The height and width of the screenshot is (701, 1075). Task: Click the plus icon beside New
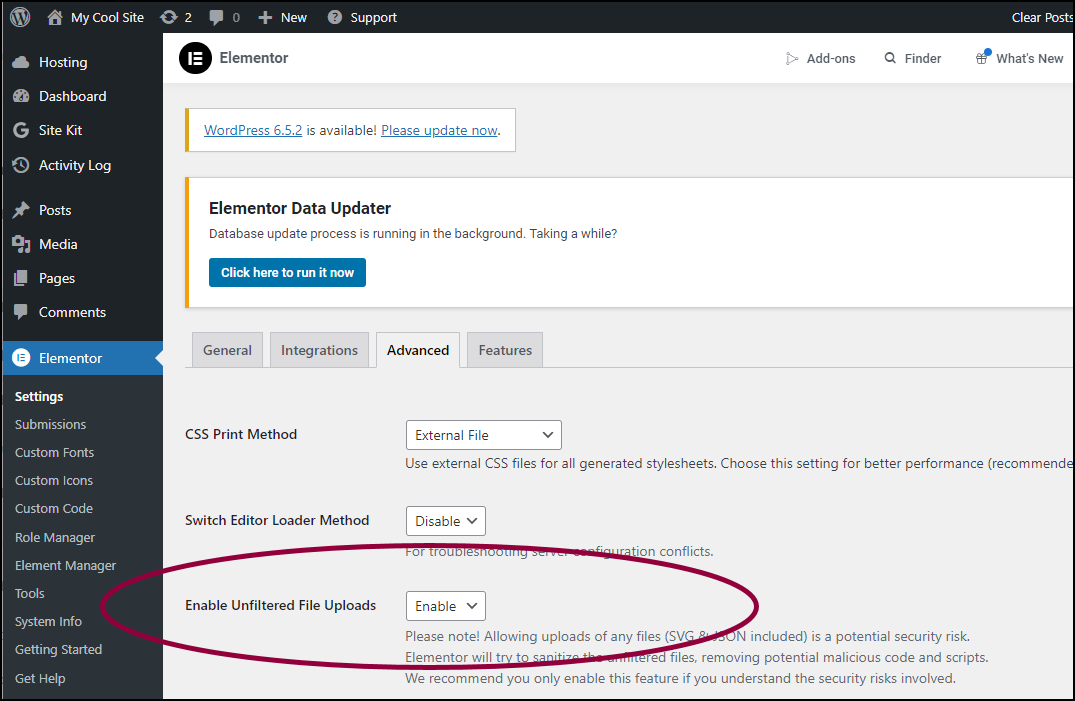pyautogui.click(x=265, y=18)
